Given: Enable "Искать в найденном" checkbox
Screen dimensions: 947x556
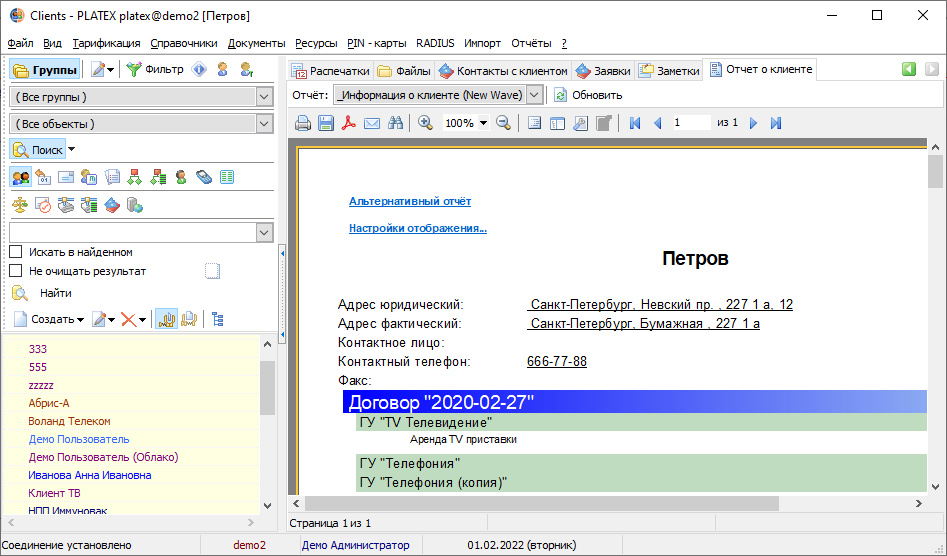Looking at the screenshot, I should coord(16,252).
